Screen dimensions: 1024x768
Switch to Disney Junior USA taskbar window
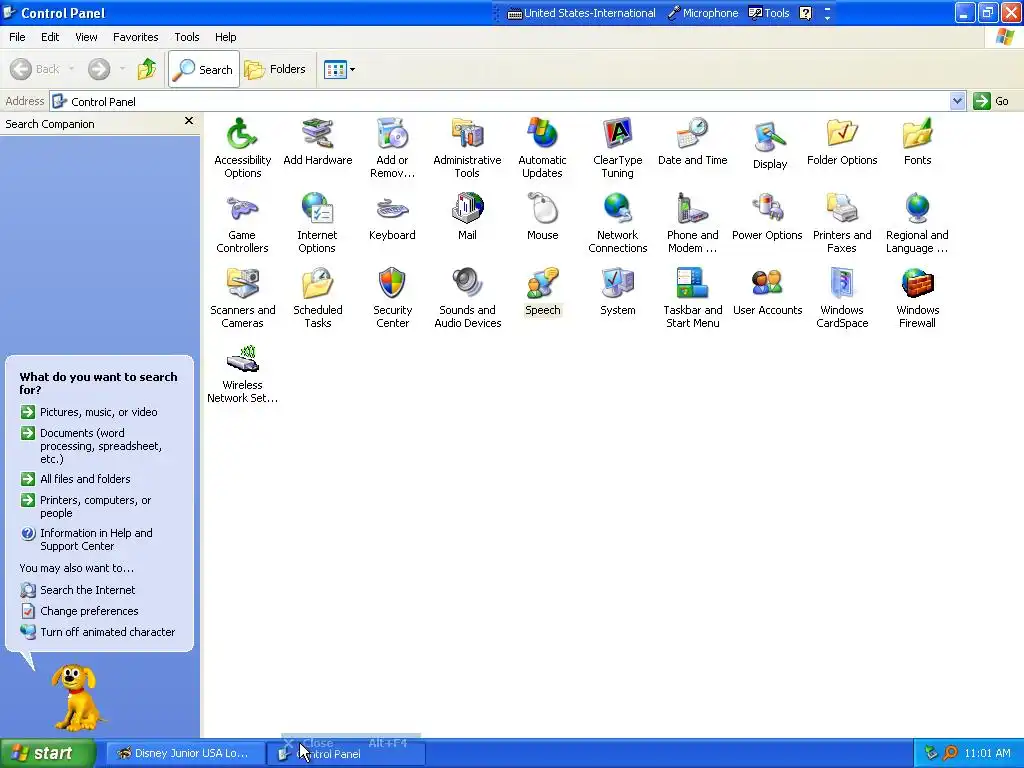coord(185,753)
